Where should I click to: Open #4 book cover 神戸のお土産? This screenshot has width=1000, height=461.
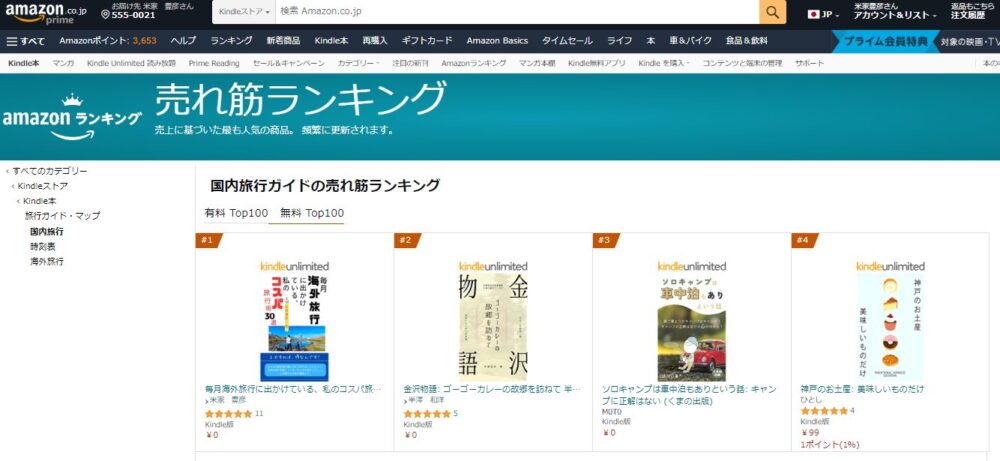pyautogui.click(x=890, y=328)
